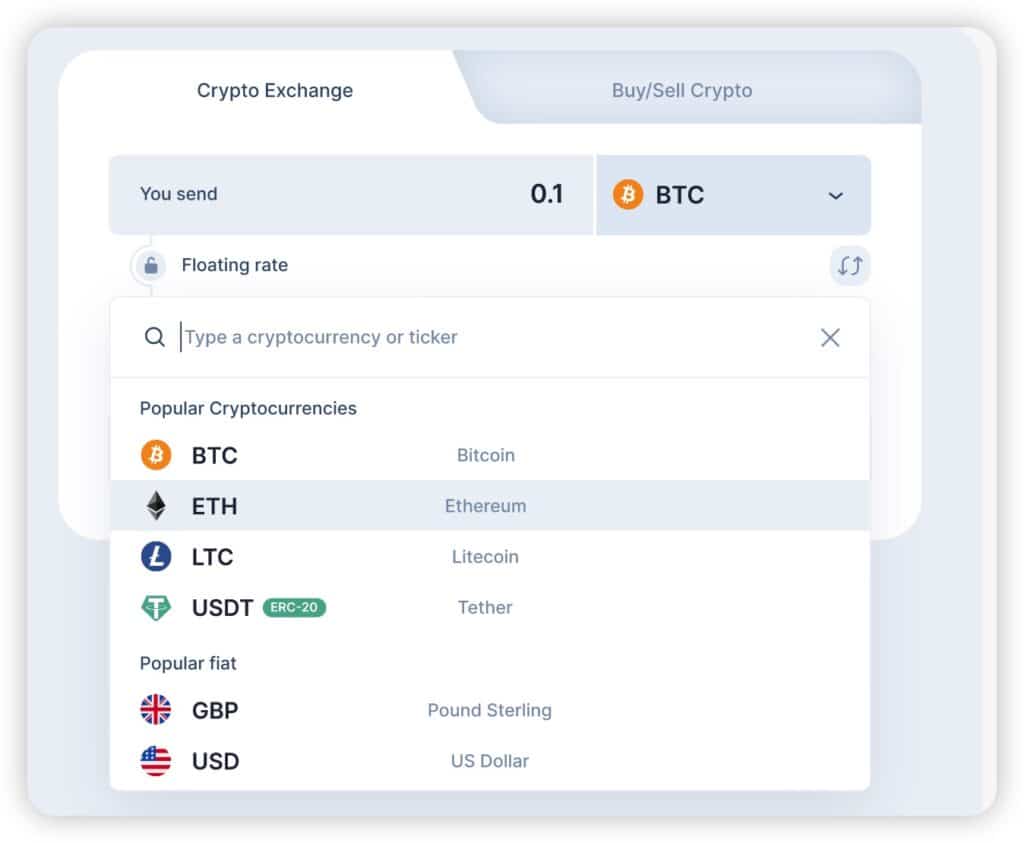Open the BTC send currency dropdown
Screen dimensions: 1024x843
click(x=732, y=195)
